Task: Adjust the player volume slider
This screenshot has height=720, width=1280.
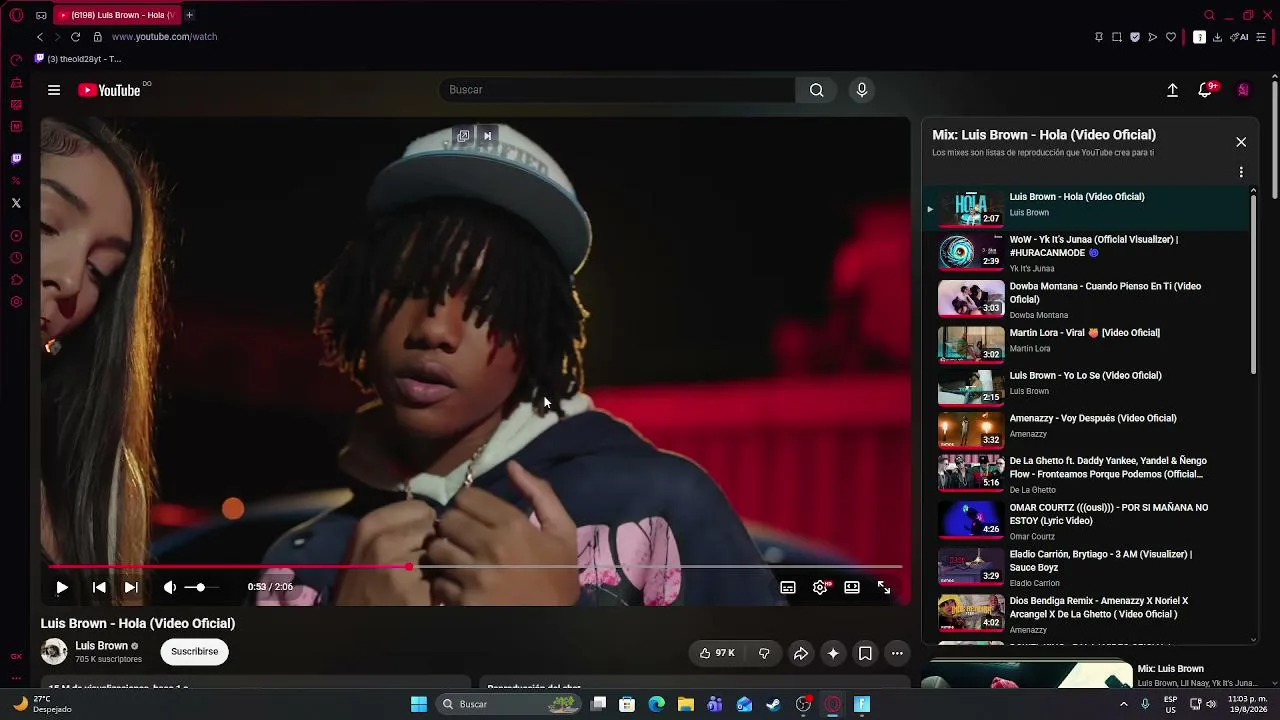Action: [x=200, y=588]
